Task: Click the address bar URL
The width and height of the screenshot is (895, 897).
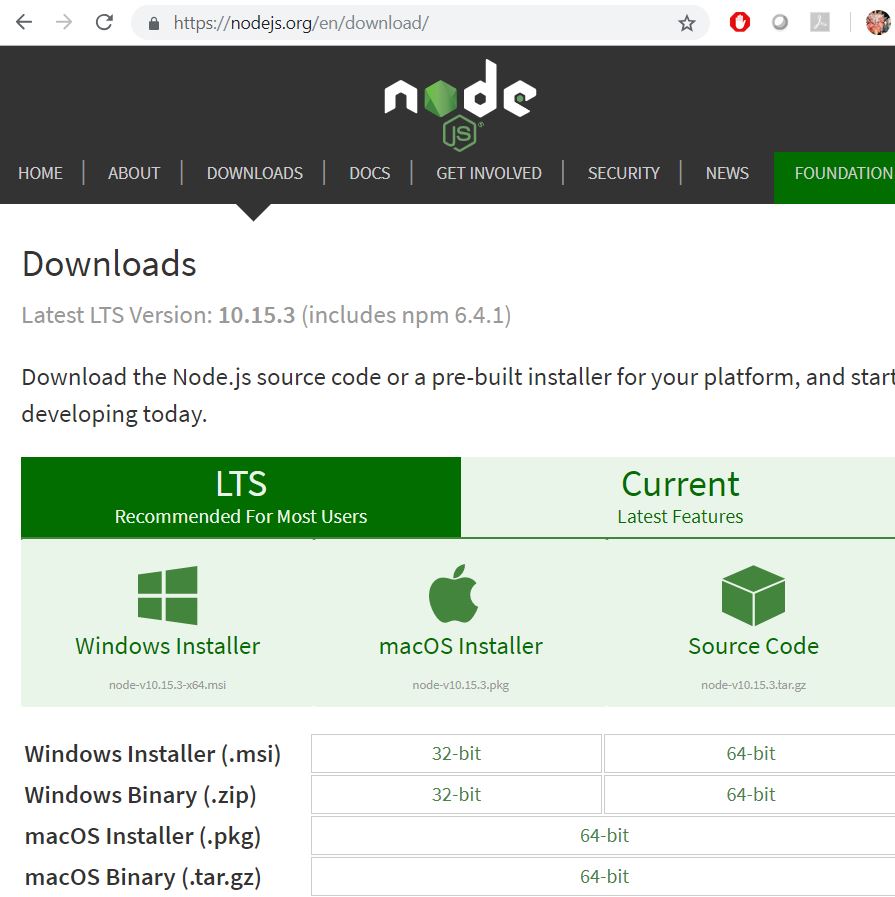Action: pyautogui.click(x=301, y=23)
